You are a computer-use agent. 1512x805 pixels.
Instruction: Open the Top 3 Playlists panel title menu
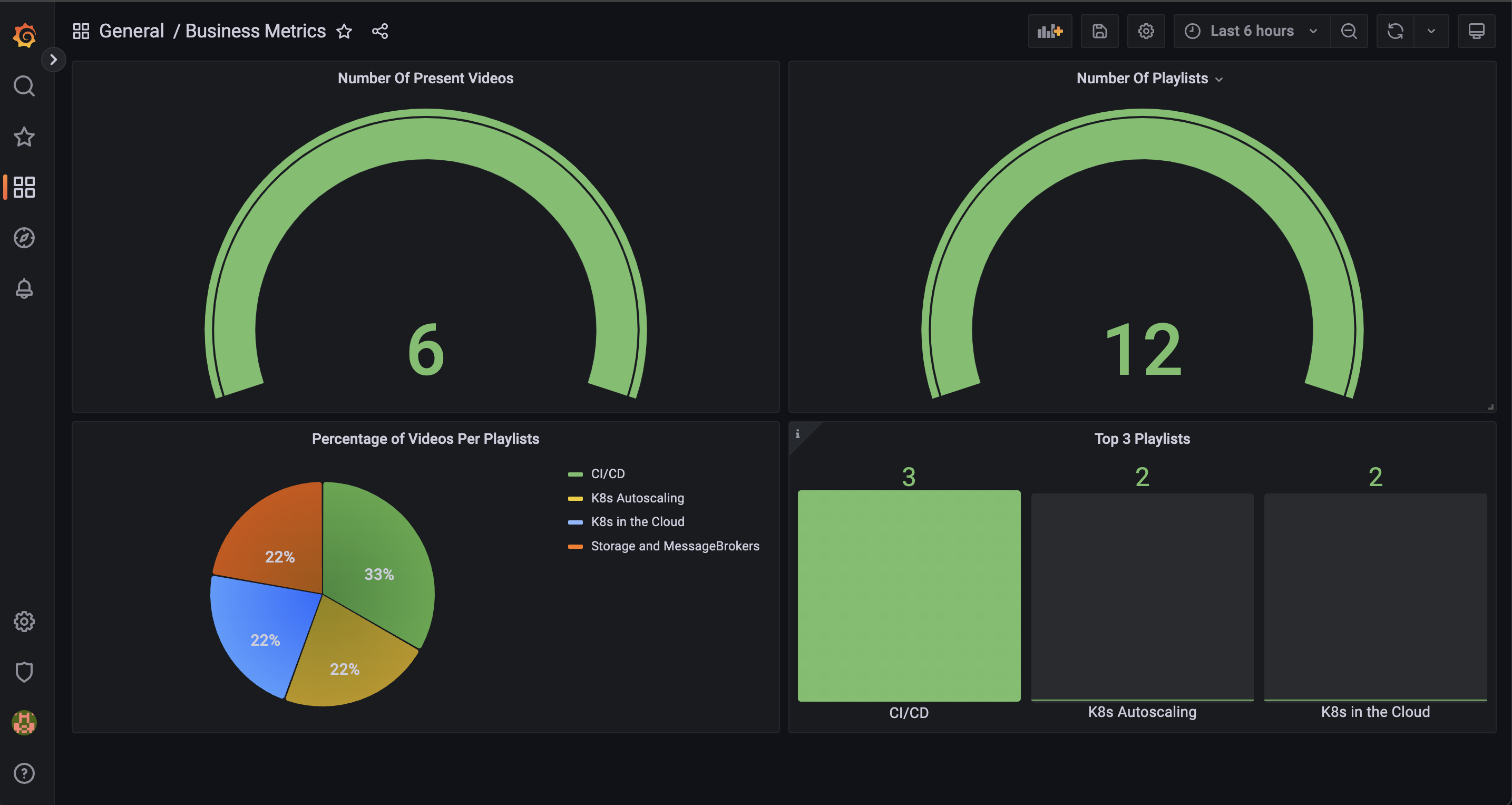(1142, 439)
